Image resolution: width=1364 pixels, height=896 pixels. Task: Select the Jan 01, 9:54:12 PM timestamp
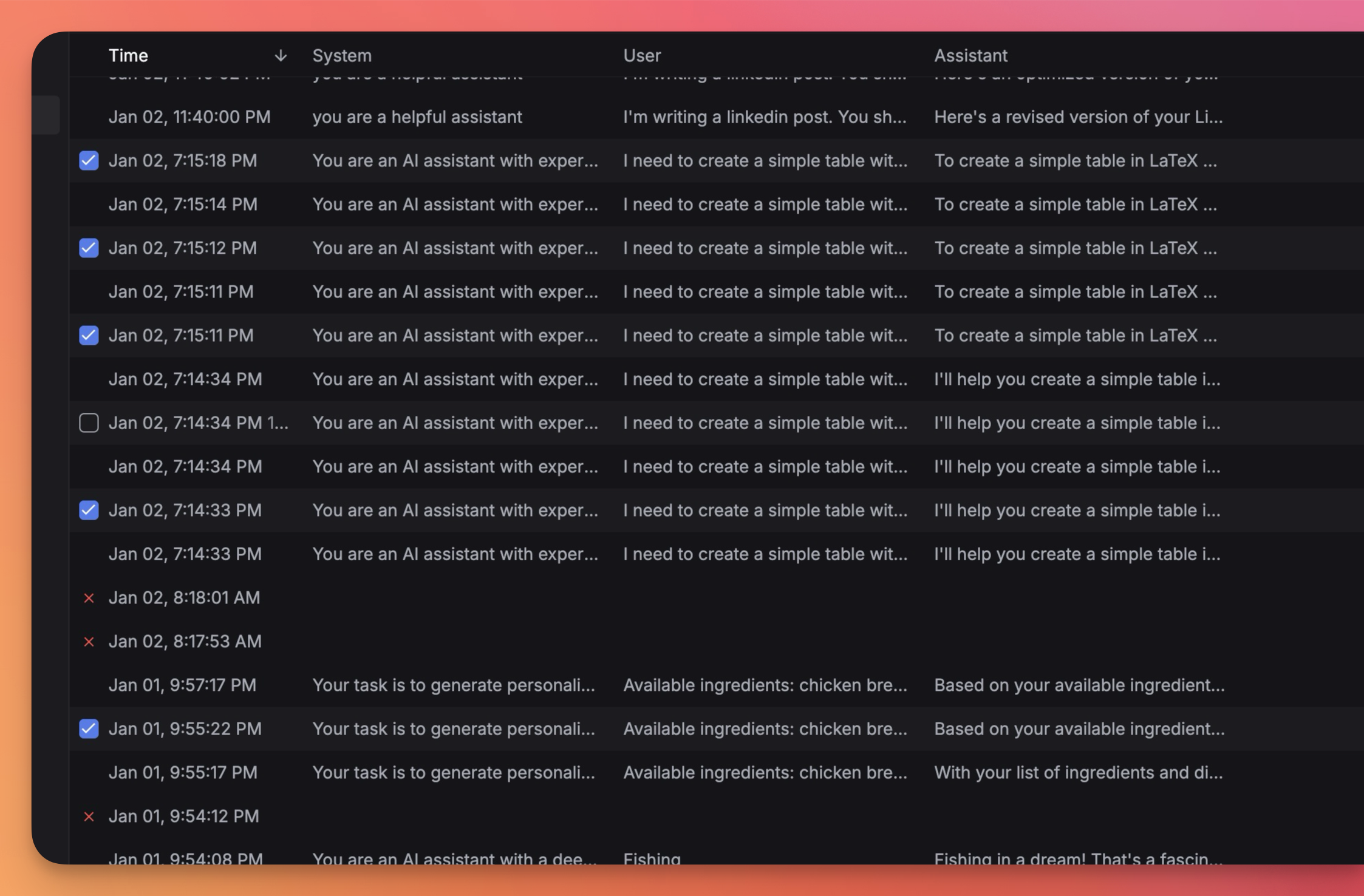[184, 816]
